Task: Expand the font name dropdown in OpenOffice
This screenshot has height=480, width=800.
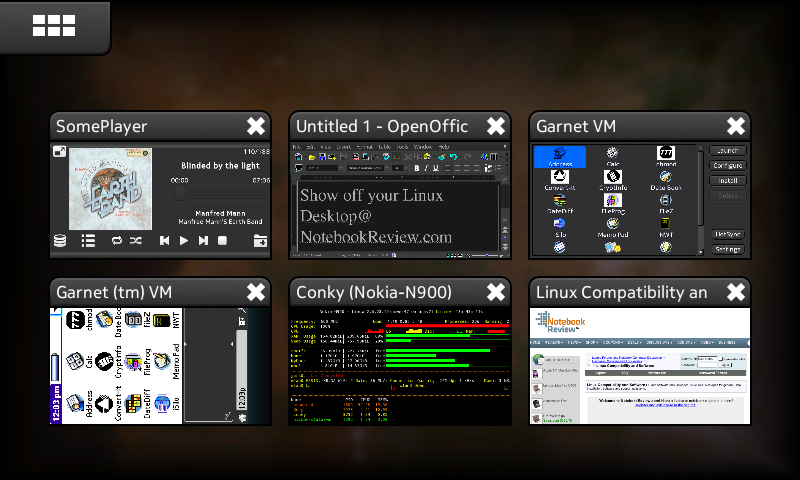Action: (387, 168)
